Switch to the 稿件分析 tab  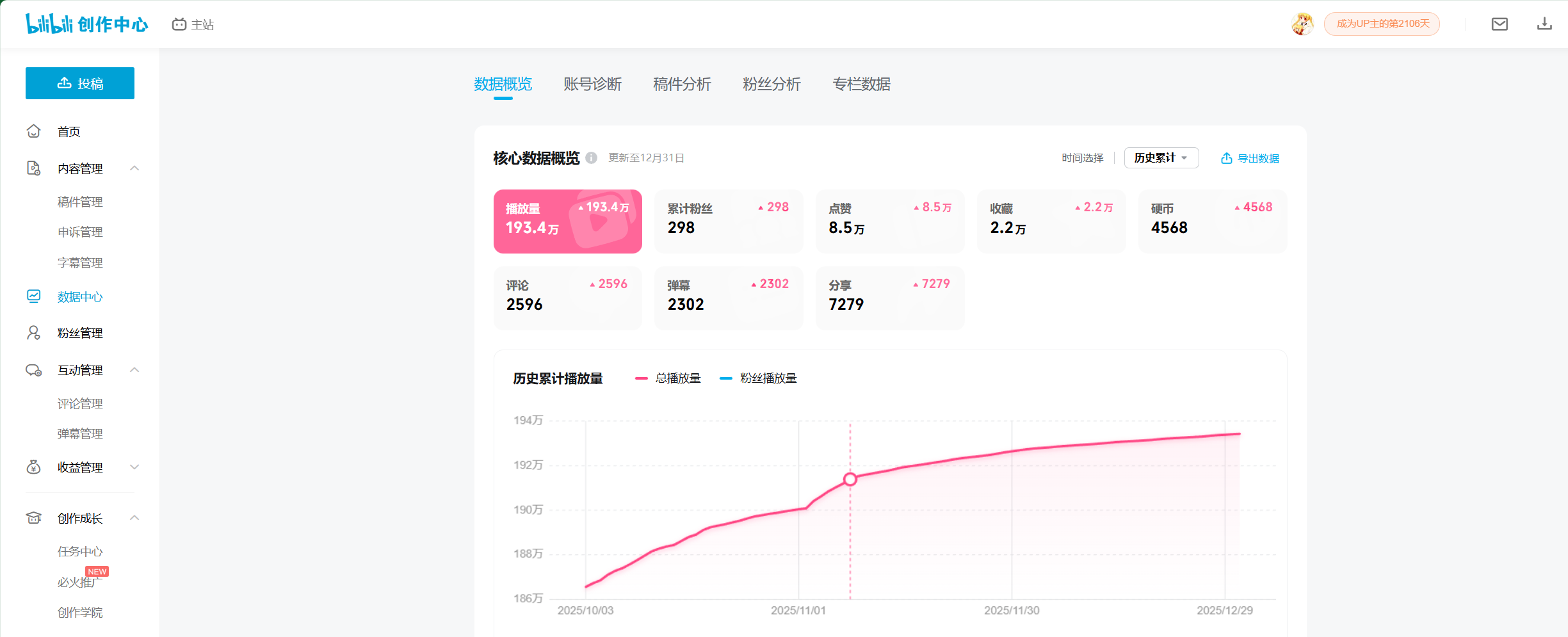(681, 84)
